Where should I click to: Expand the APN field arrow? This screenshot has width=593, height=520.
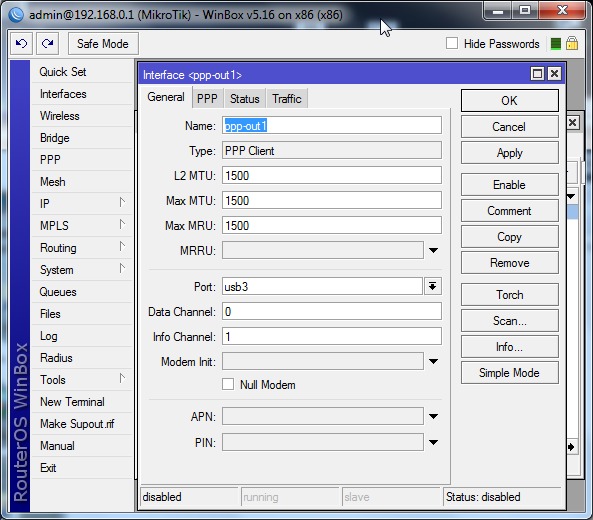click(433, 416)
